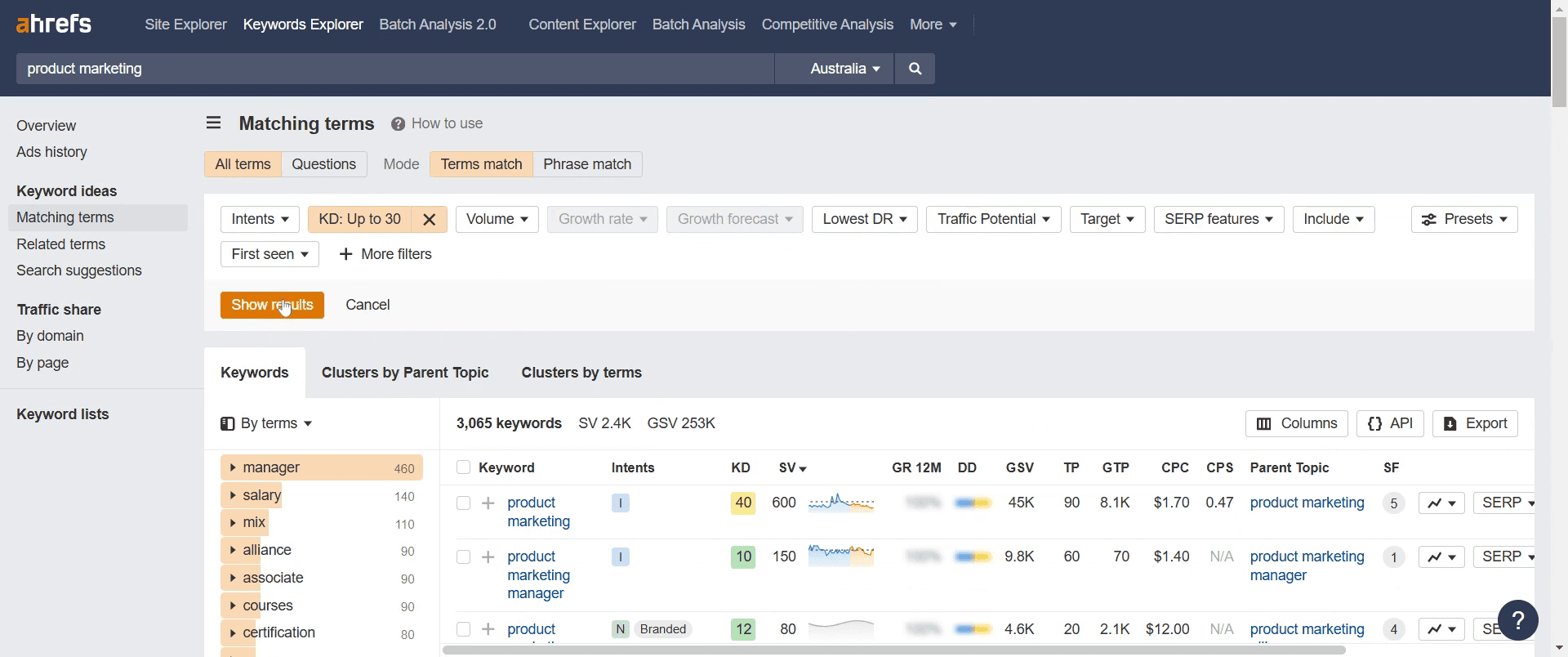Click the horizontal table scrollbar

(x=893, y=650)
